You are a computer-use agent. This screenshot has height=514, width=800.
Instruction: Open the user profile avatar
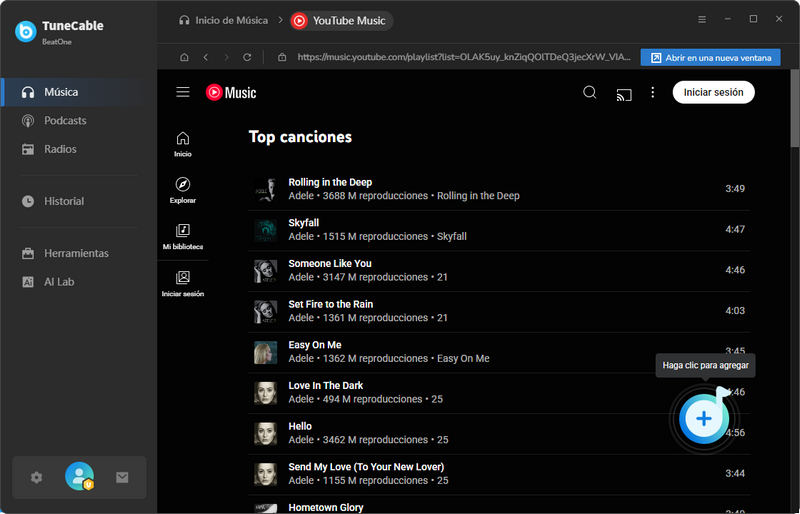coord(79,477)
